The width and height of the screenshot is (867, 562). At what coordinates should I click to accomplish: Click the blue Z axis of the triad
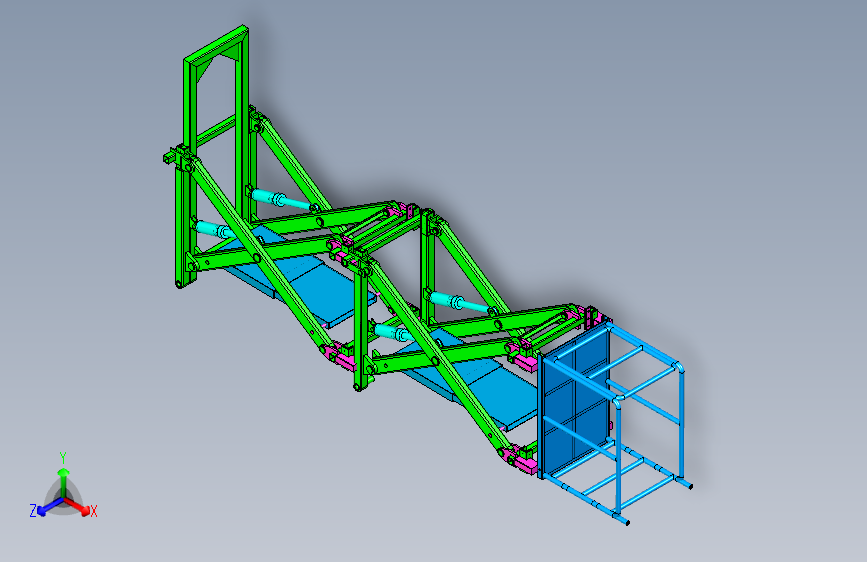coord(50,506)
